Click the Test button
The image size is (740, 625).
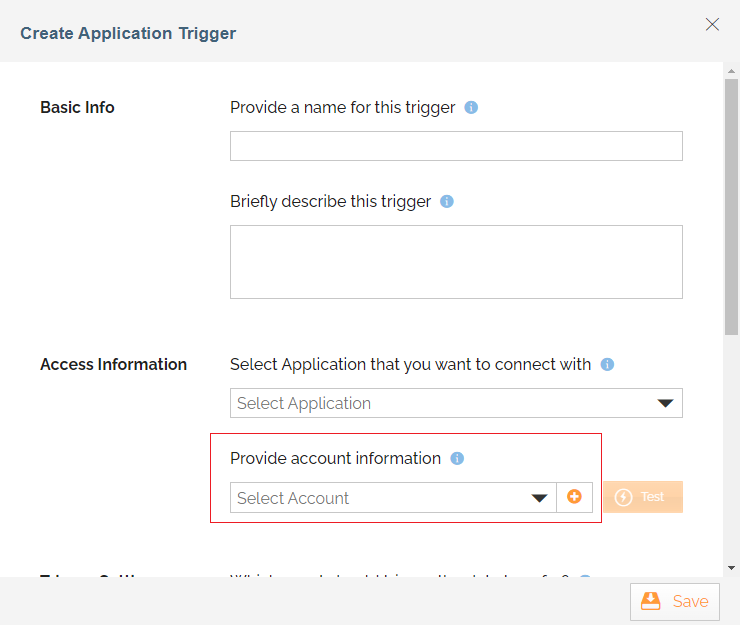click(643, 497)
